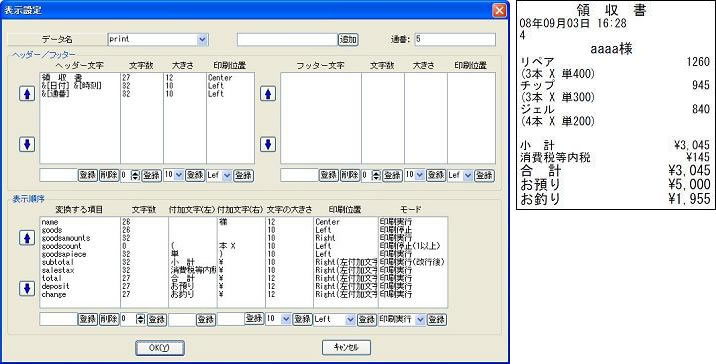This screenshot has width=716, height=364.
Task: Click 登録 for 付加文字(右) input
Action: tap(254, 318)
